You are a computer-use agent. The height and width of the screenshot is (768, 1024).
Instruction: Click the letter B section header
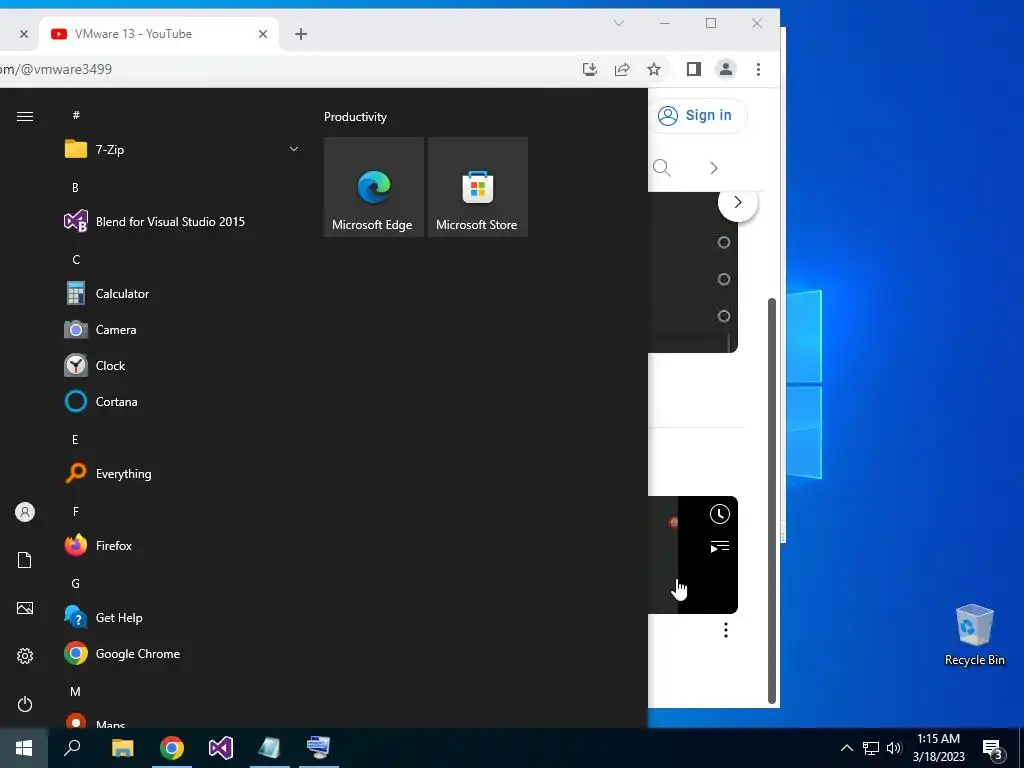pos(75,187)
